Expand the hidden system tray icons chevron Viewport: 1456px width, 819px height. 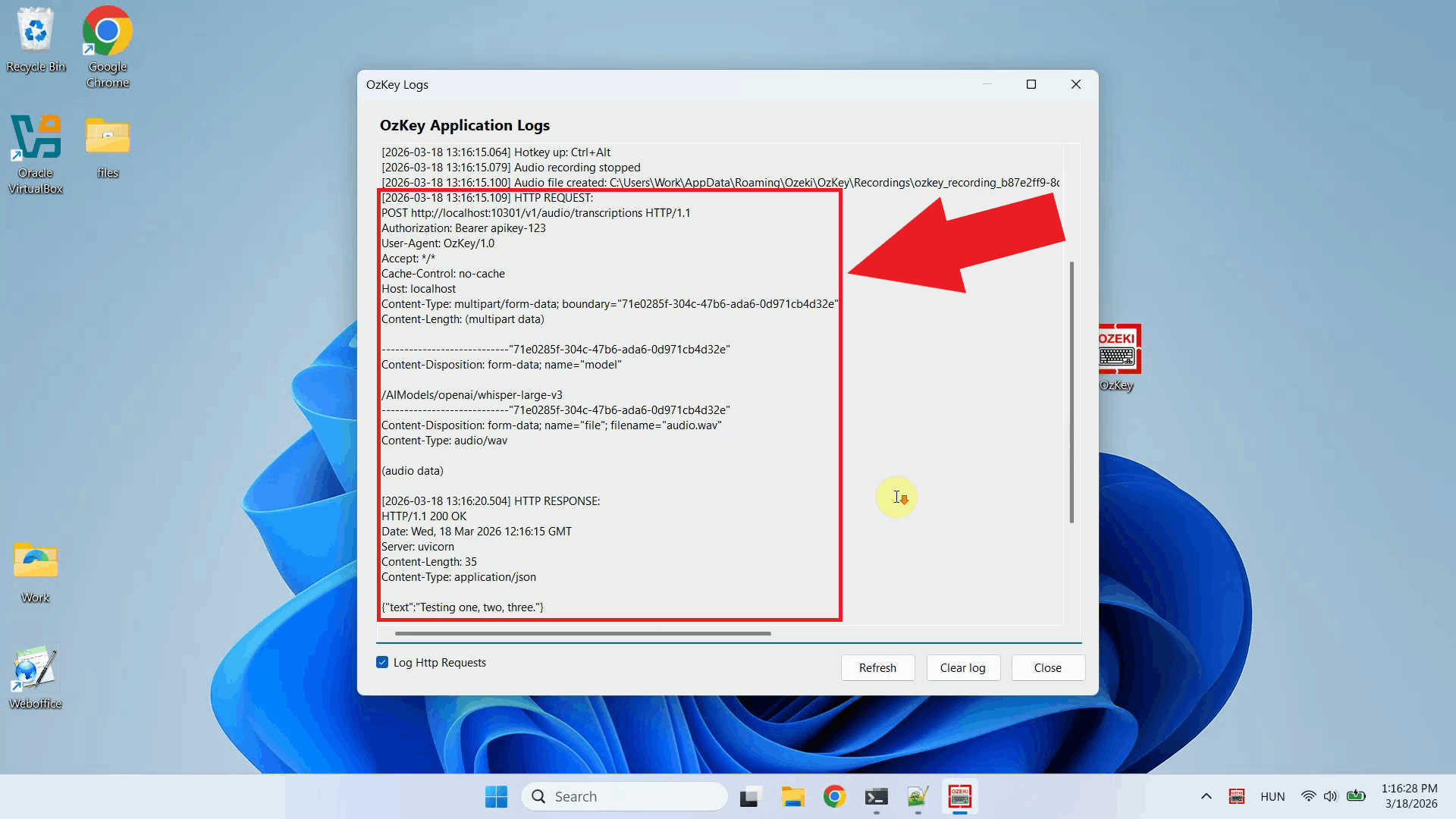click(1206, 796)
